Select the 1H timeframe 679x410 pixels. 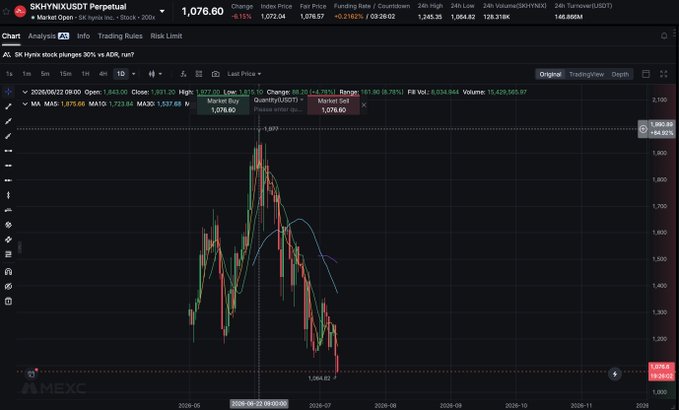pos(85,74)
